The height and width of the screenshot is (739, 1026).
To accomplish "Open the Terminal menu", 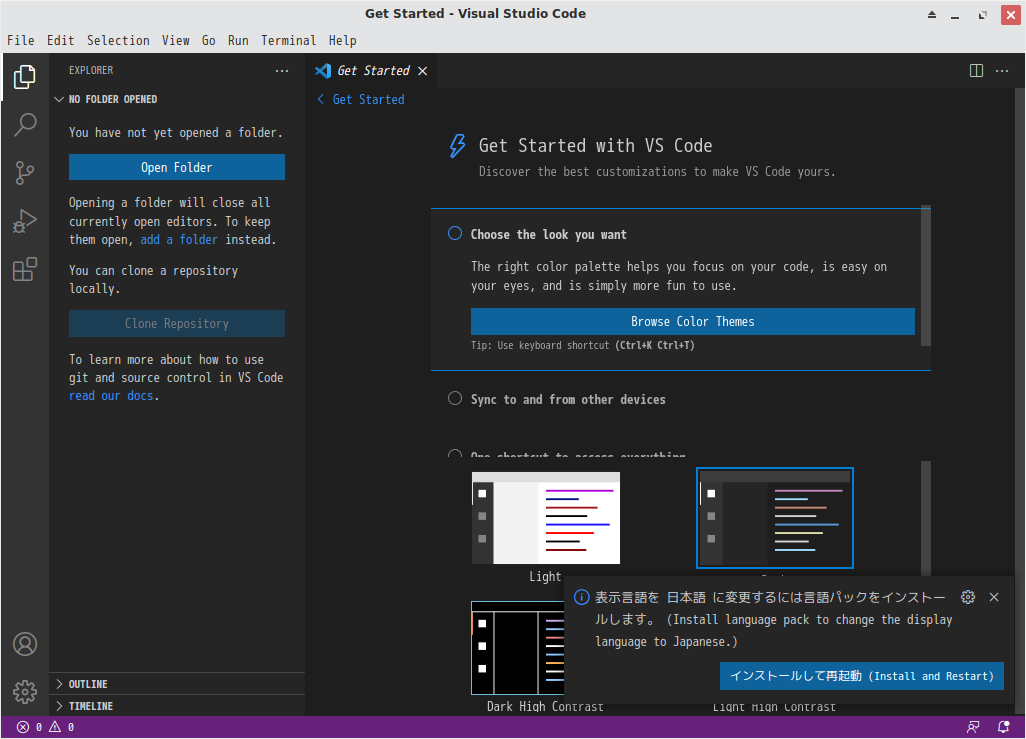I will click(289, 41).
